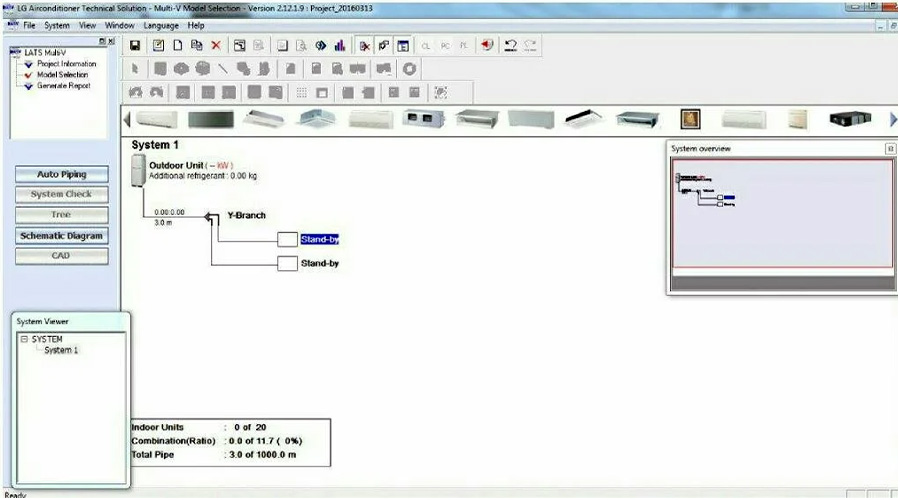Click the table window icon in toolbar

404,45
